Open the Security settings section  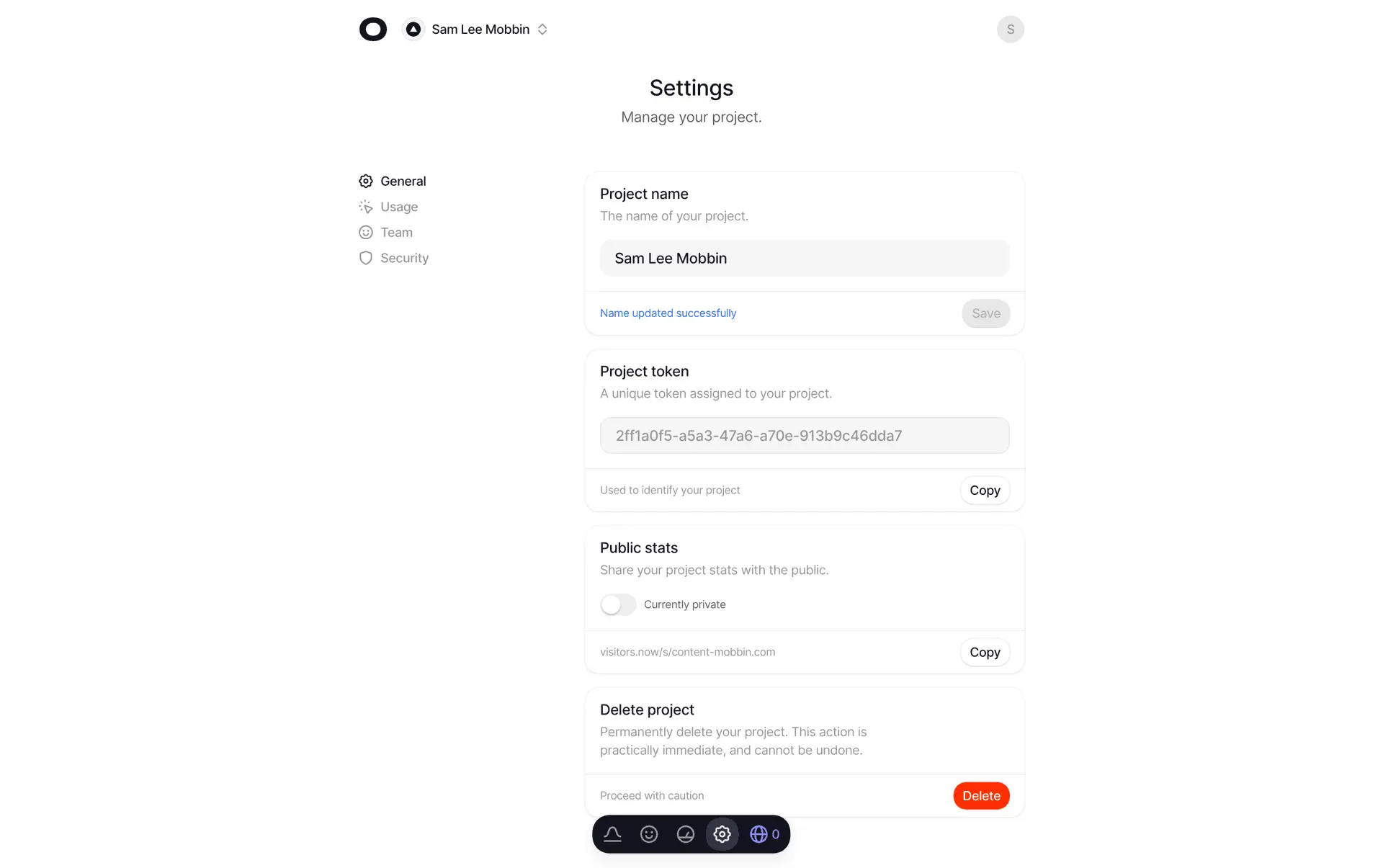pyautogui.click(x=394, y=258)
